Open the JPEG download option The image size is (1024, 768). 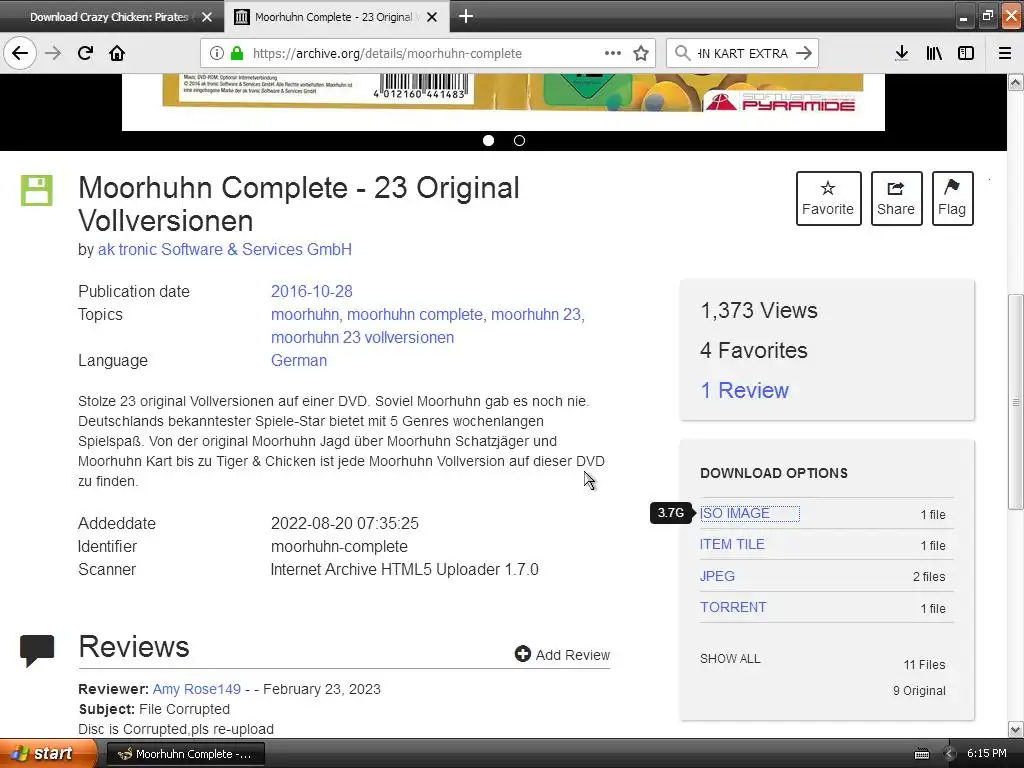point(717,576)
